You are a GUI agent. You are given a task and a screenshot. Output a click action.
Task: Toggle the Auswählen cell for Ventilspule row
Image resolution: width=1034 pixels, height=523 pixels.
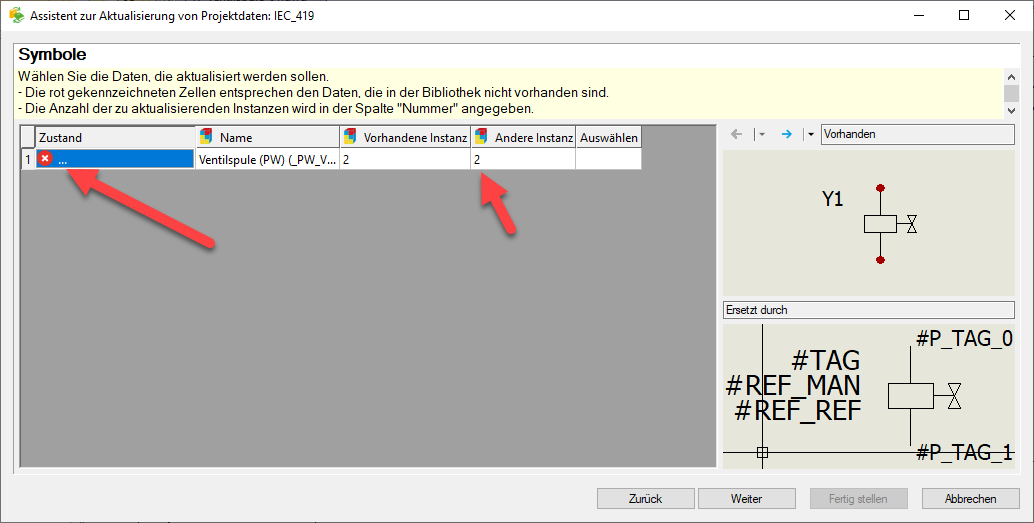(x=608, y=159)
